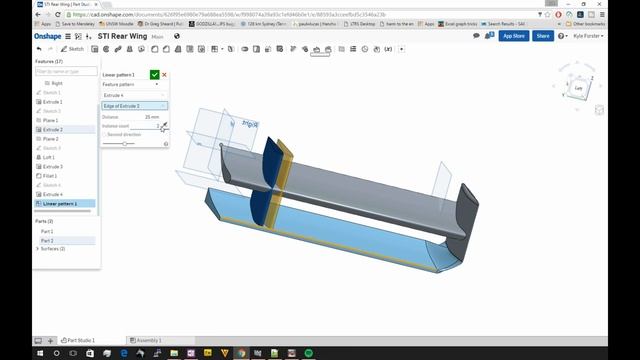
Task: Start a new Sketch
Action: click(72, 49)
